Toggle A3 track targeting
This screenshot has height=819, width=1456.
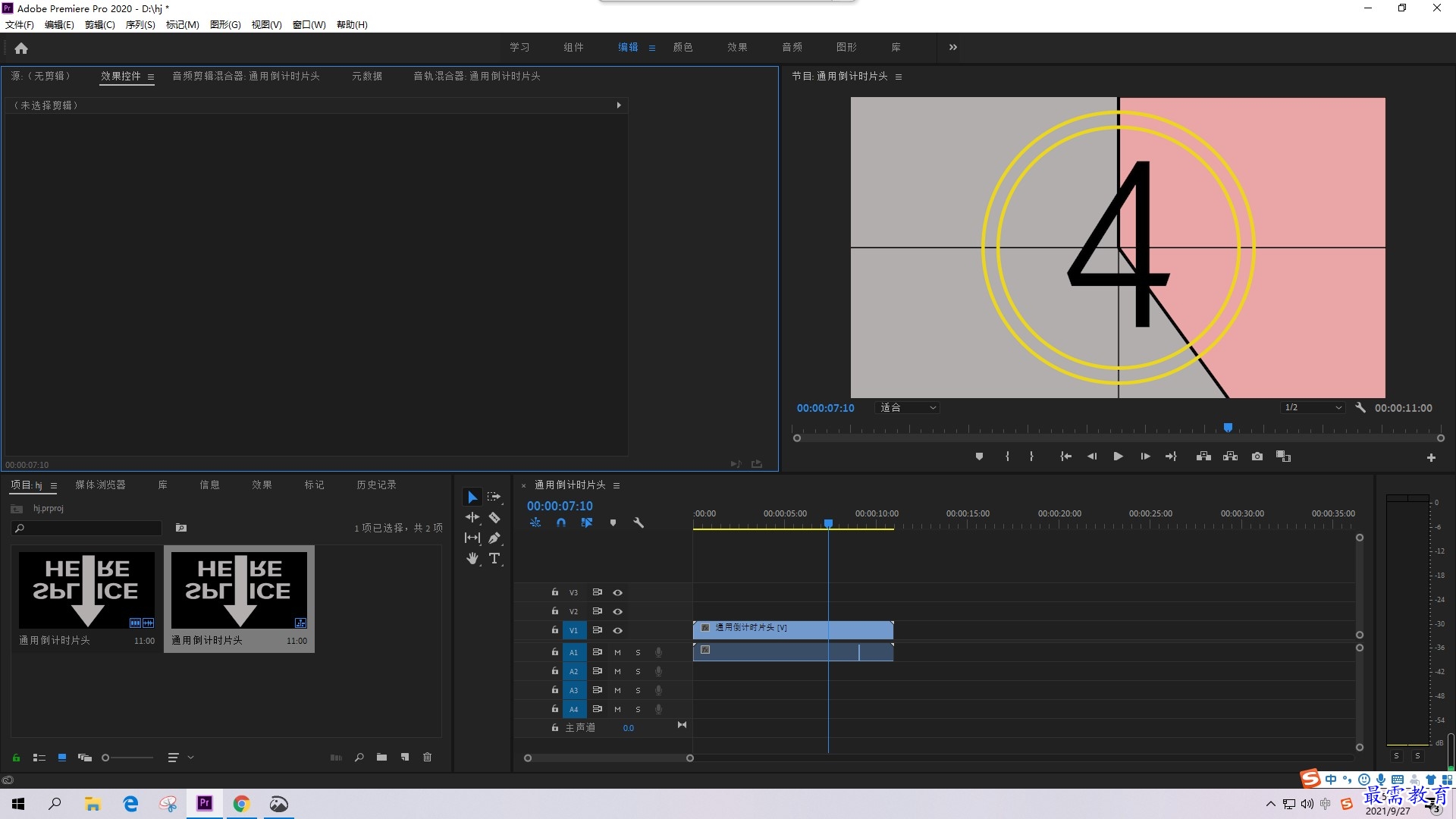pyautogui.click(x=574, y=690)
